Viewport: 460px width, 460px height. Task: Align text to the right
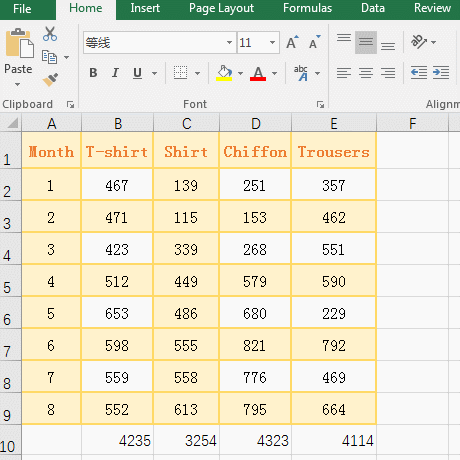[388, 73]
